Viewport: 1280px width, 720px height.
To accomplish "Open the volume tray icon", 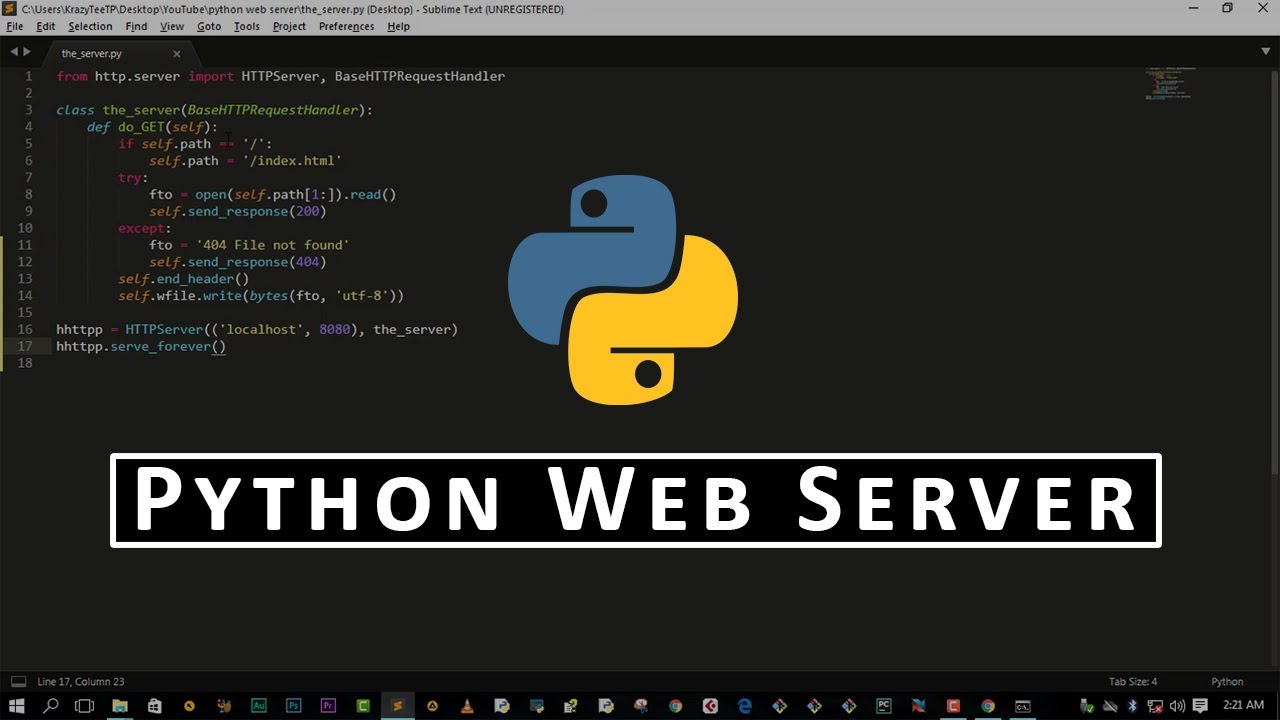I will [x=1177, y=706].
